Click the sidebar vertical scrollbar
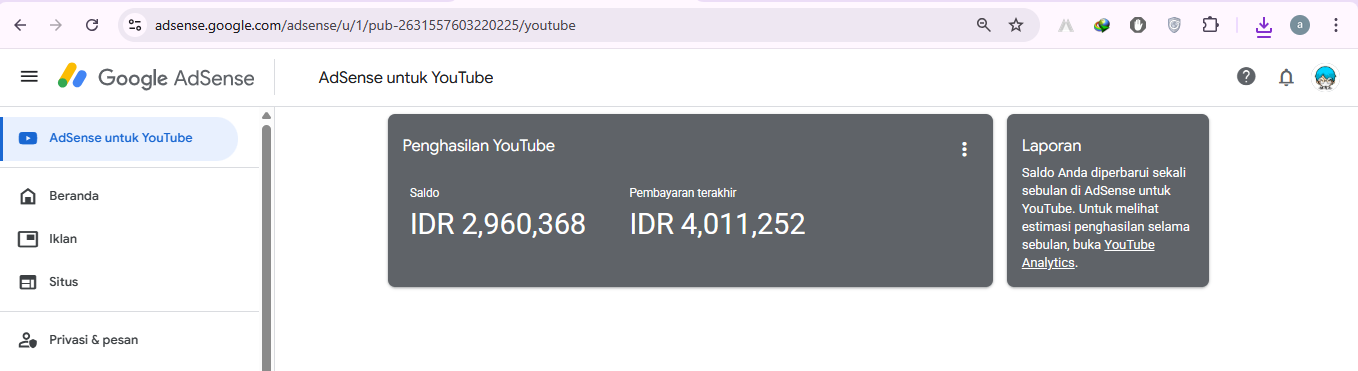This screenshot has height=371, width=1358. click(x=266, y=247)
